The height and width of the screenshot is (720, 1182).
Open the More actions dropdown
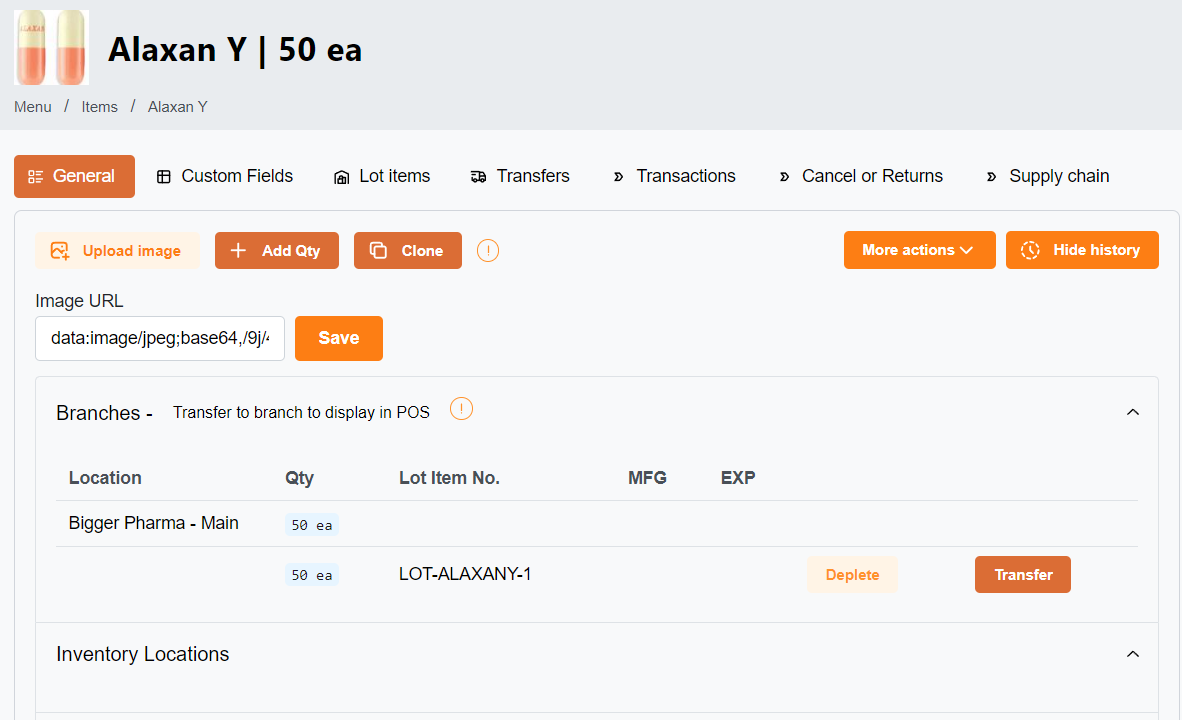click(x=920, y=250)
